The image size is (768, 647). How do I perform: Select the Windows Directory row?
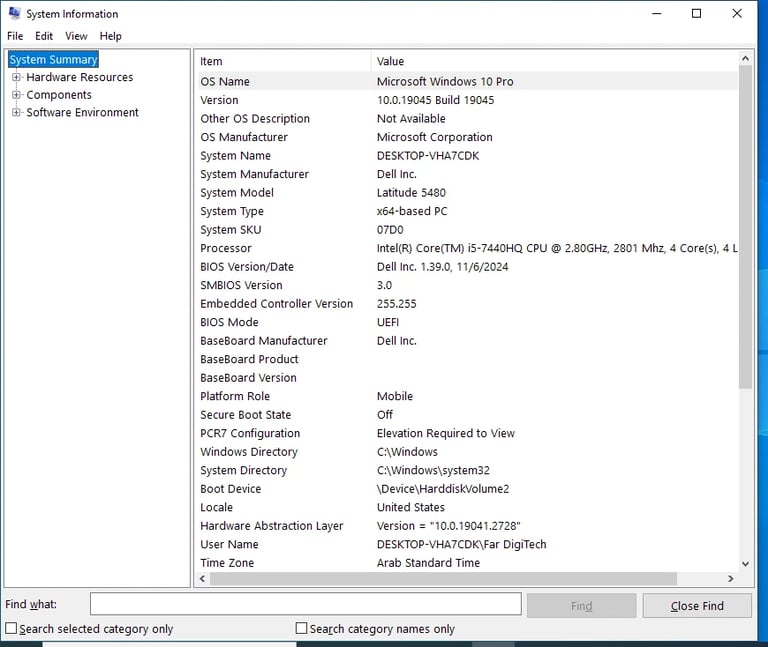(x=467, y=452)
